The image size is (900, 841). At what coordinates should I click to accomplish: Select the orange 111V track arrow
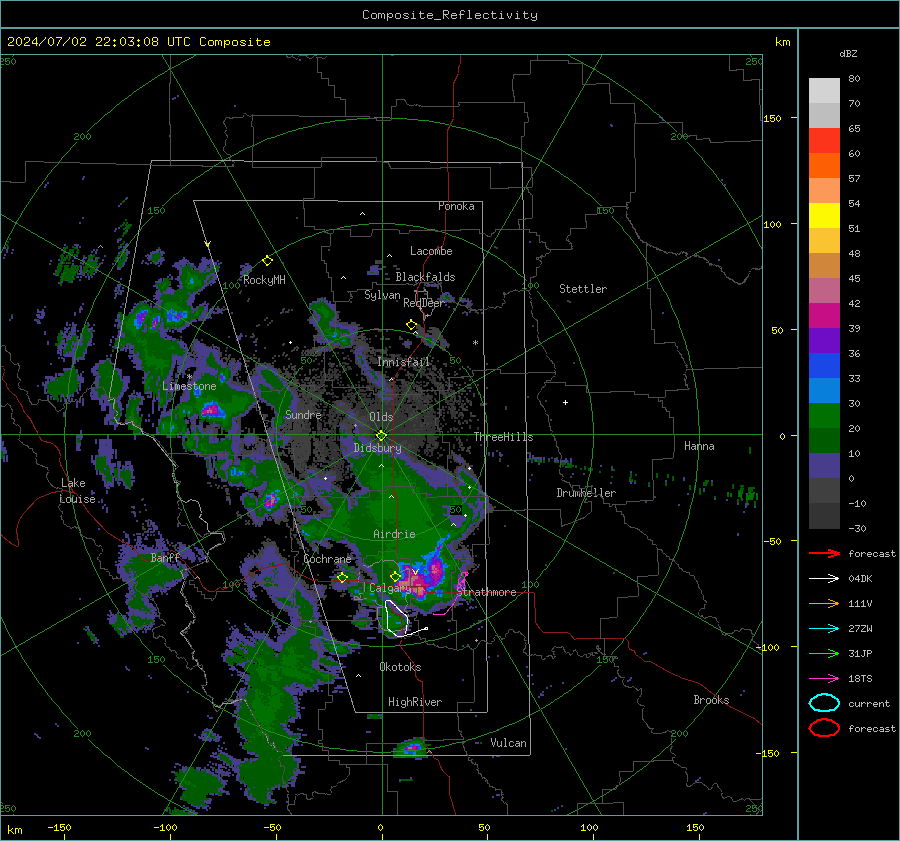(x=824, y=603)
